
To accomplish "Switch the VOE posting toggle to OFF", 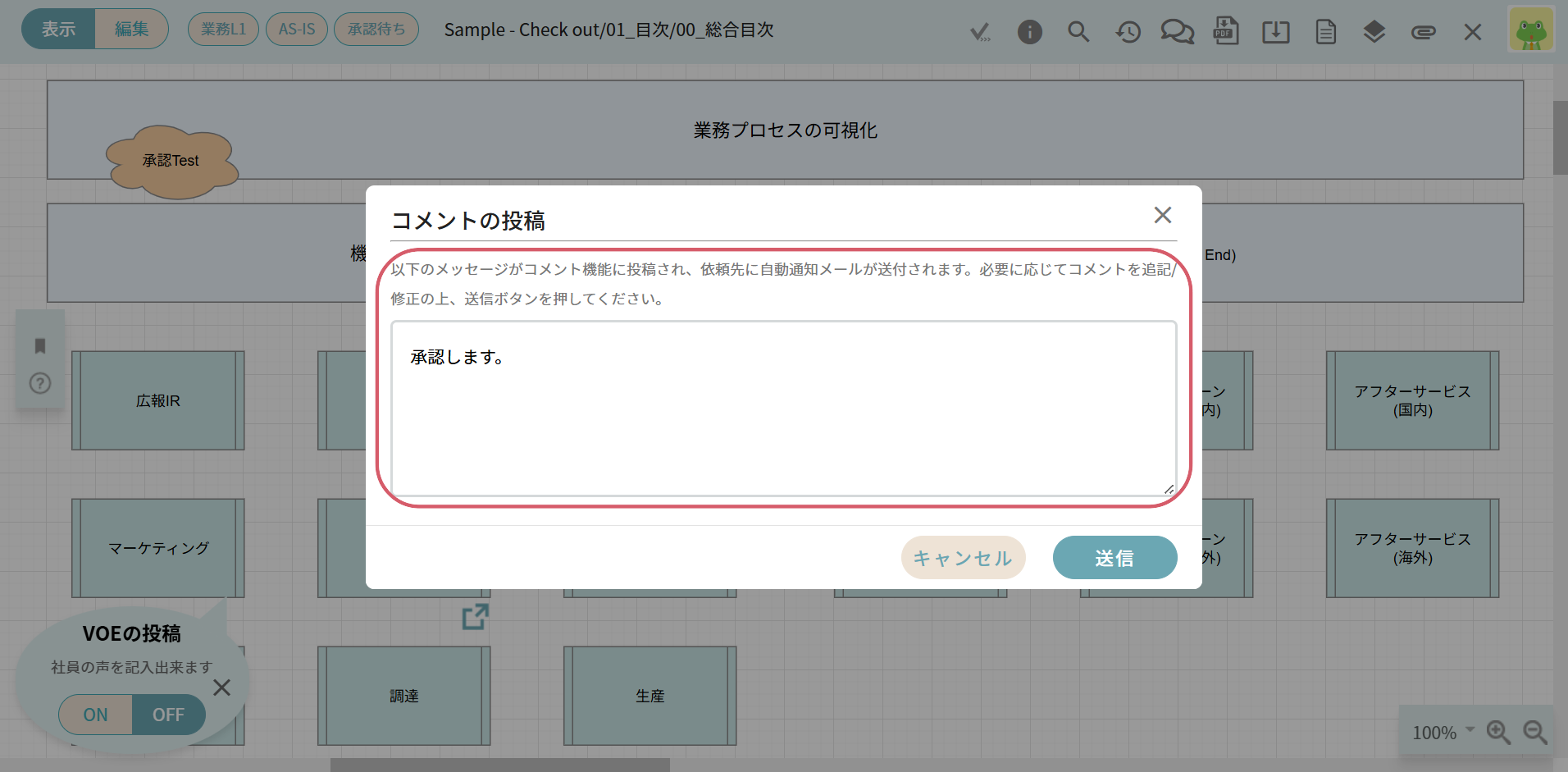I will click(x=168, y=715).
